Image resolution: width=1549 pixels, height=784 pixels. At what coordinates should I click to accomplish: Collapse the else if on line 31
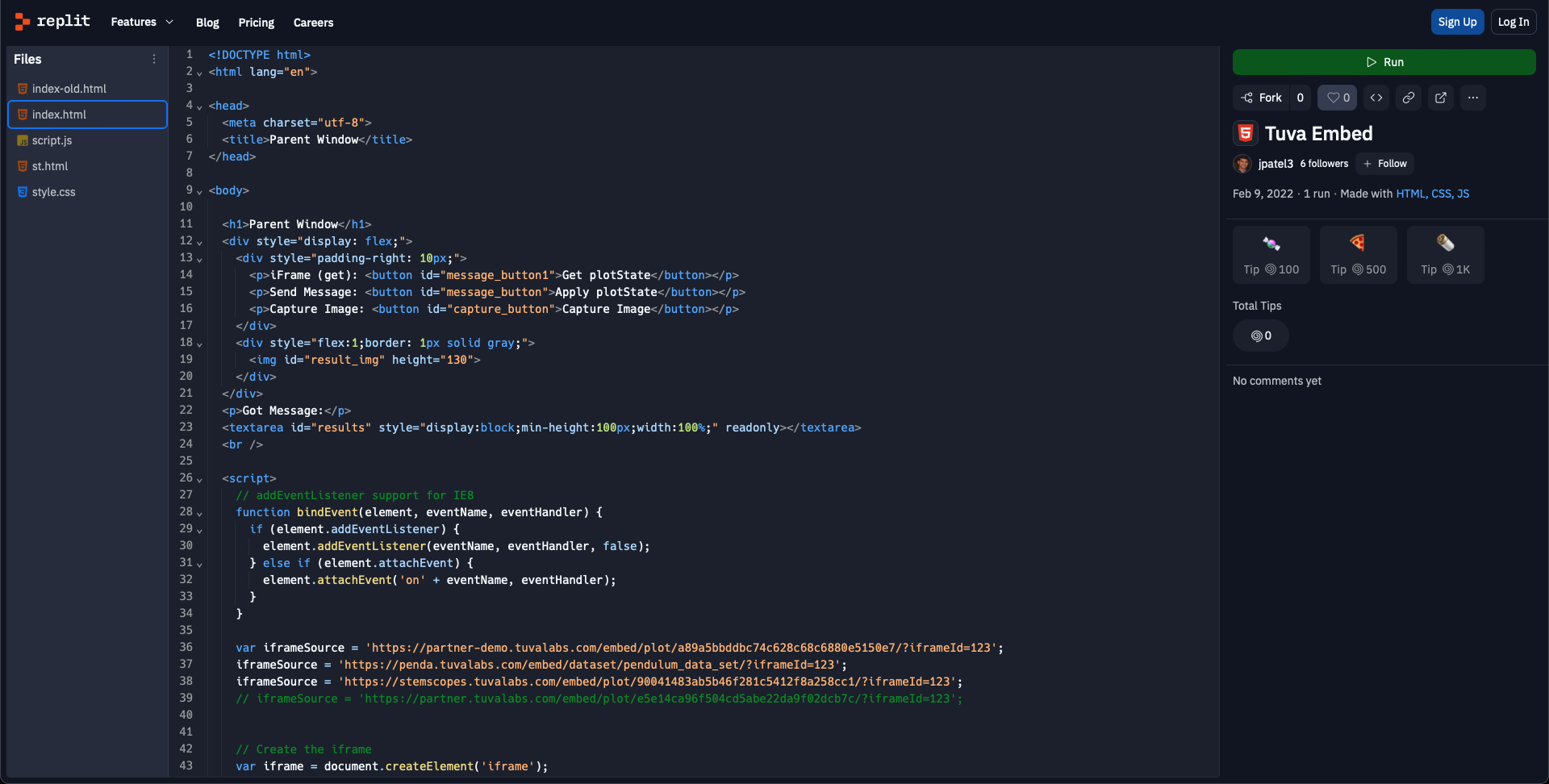click(199, 564)
